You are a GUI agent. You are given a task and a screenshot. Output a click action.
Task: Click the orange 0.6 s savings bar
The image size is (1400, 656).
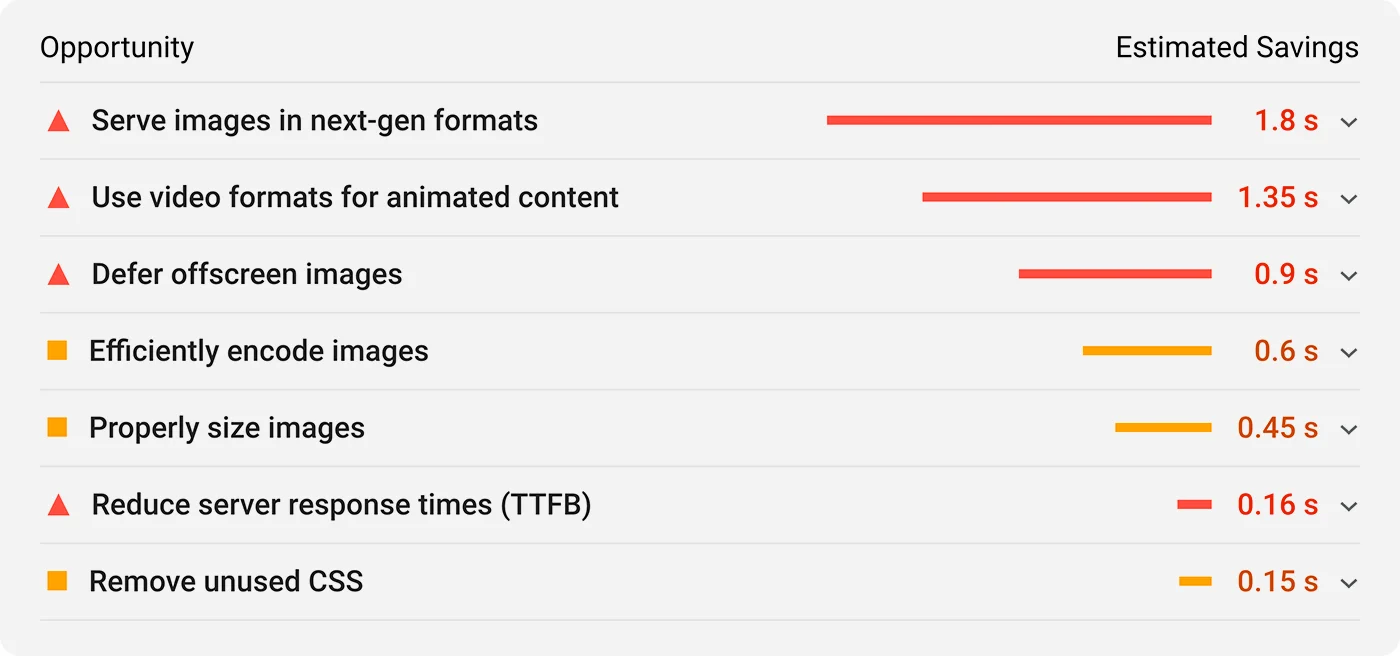[x=1146, y=351]
